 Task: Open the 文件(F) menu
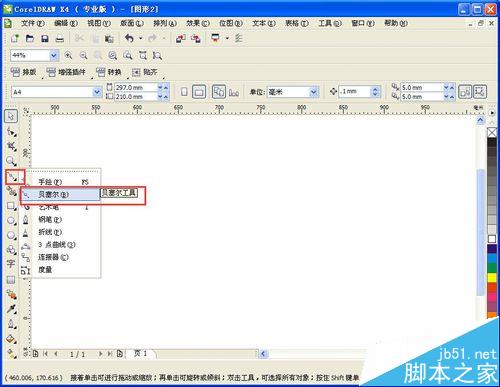pyautogui.click(x=33, y=23)
